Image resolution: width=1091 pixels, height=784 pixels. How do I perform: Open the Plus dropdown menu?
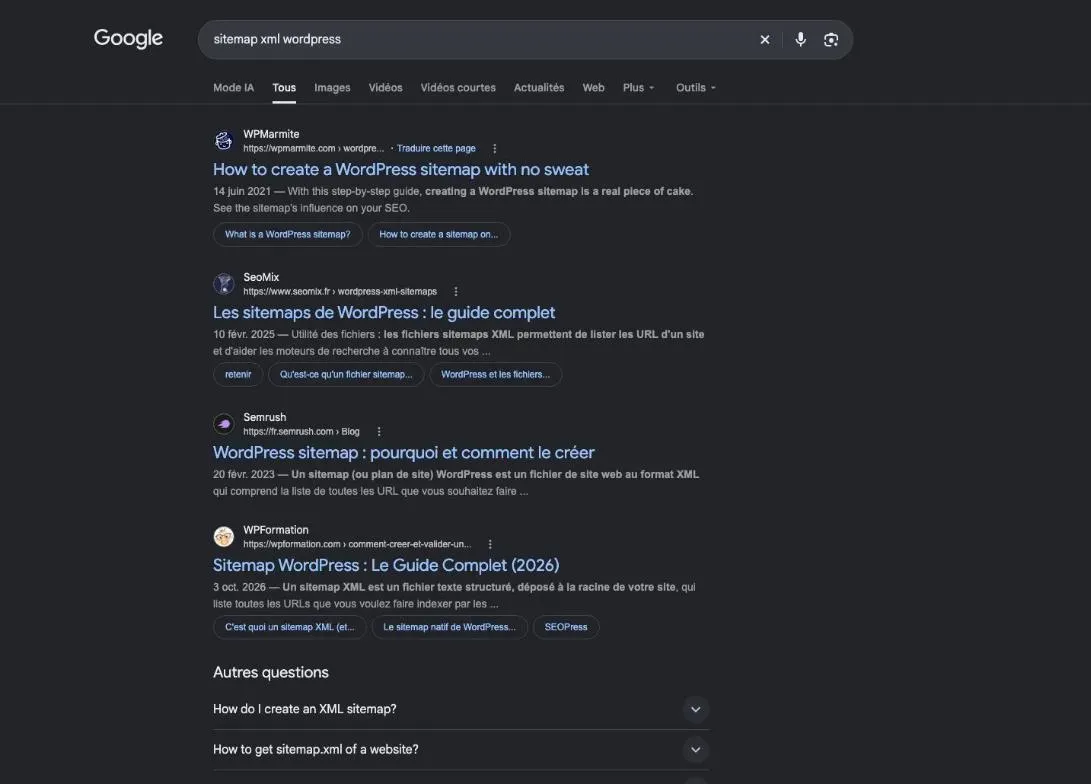[x=639, y=88]
